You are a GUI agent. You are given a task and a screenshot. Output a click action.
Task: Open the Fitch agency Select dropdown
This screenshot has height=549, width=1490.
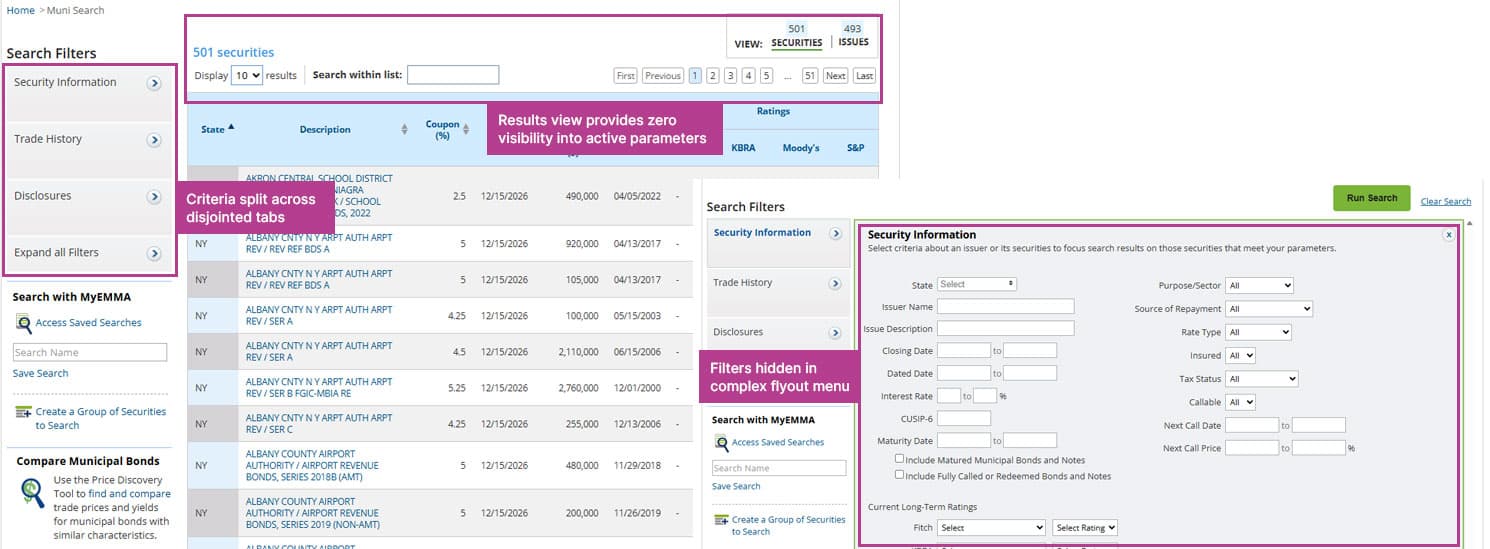991,527
